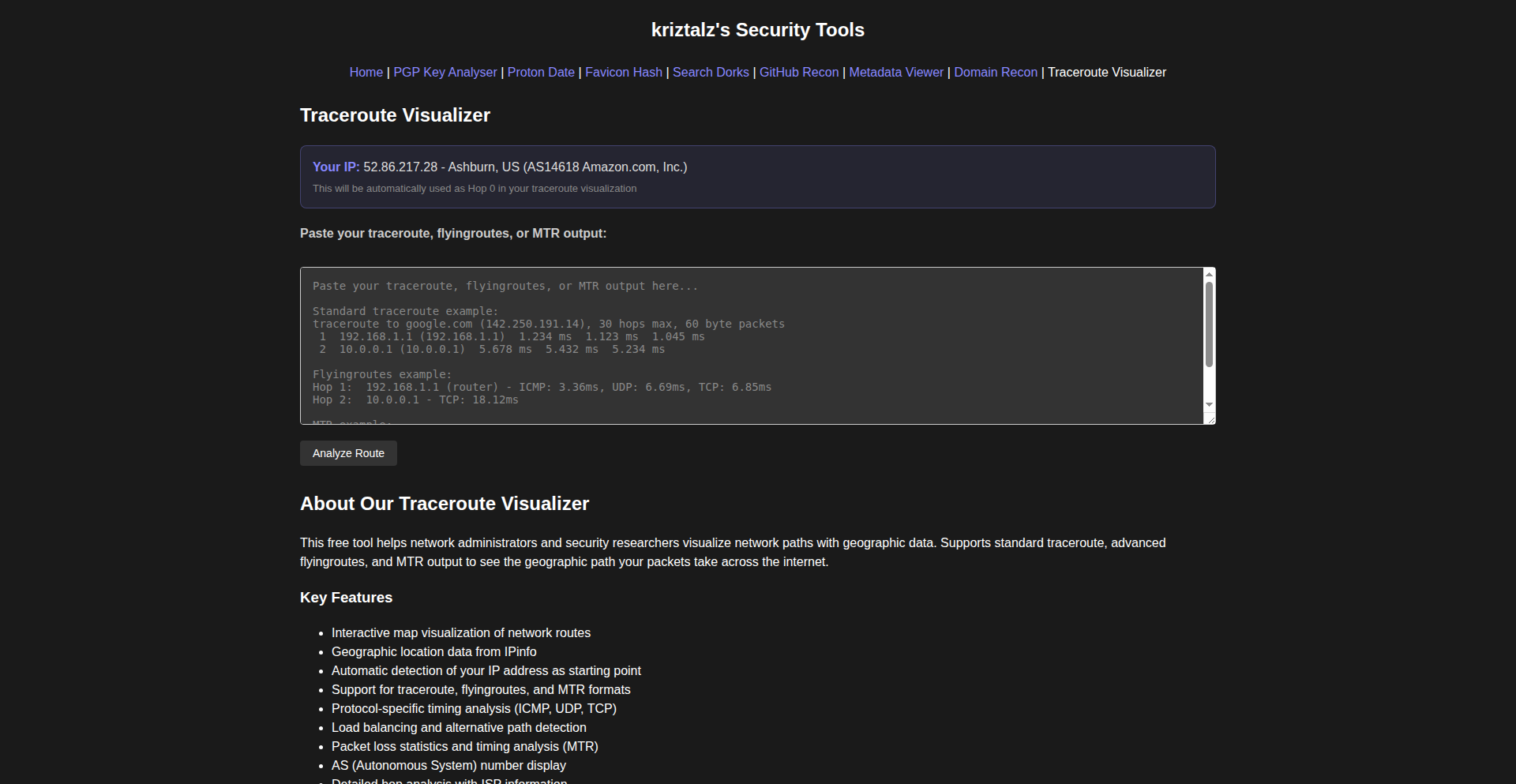Click the kriztalz's Security Tools site title
This screenshot has height=784, width=1516.
click(757, 30)
